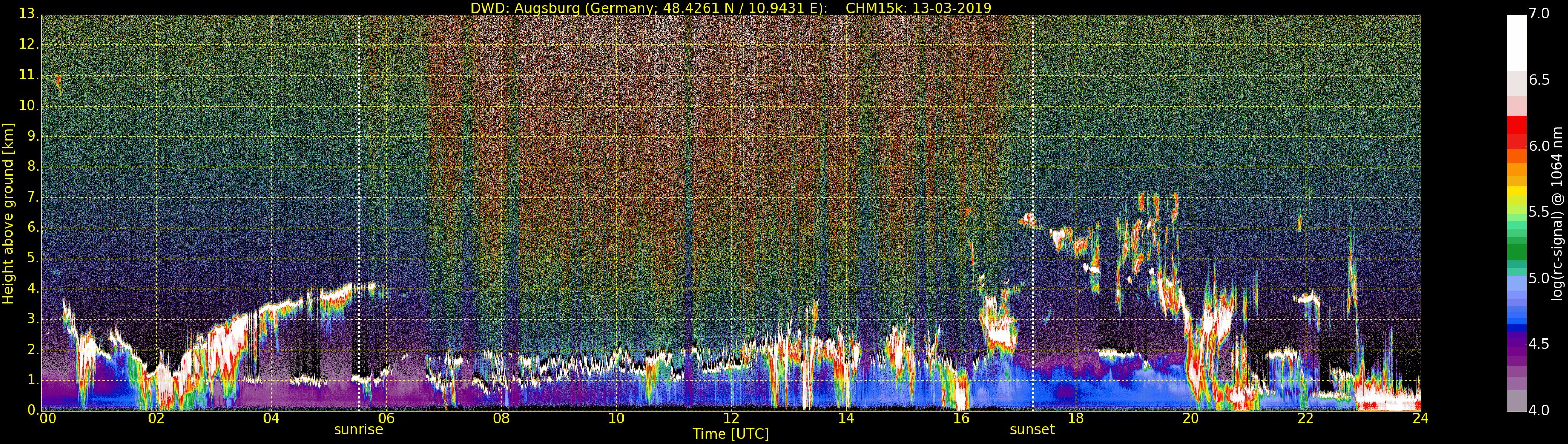Click the "10." height axis tick label
This screenshot has height=444, width=1568.
coord(29,106)
